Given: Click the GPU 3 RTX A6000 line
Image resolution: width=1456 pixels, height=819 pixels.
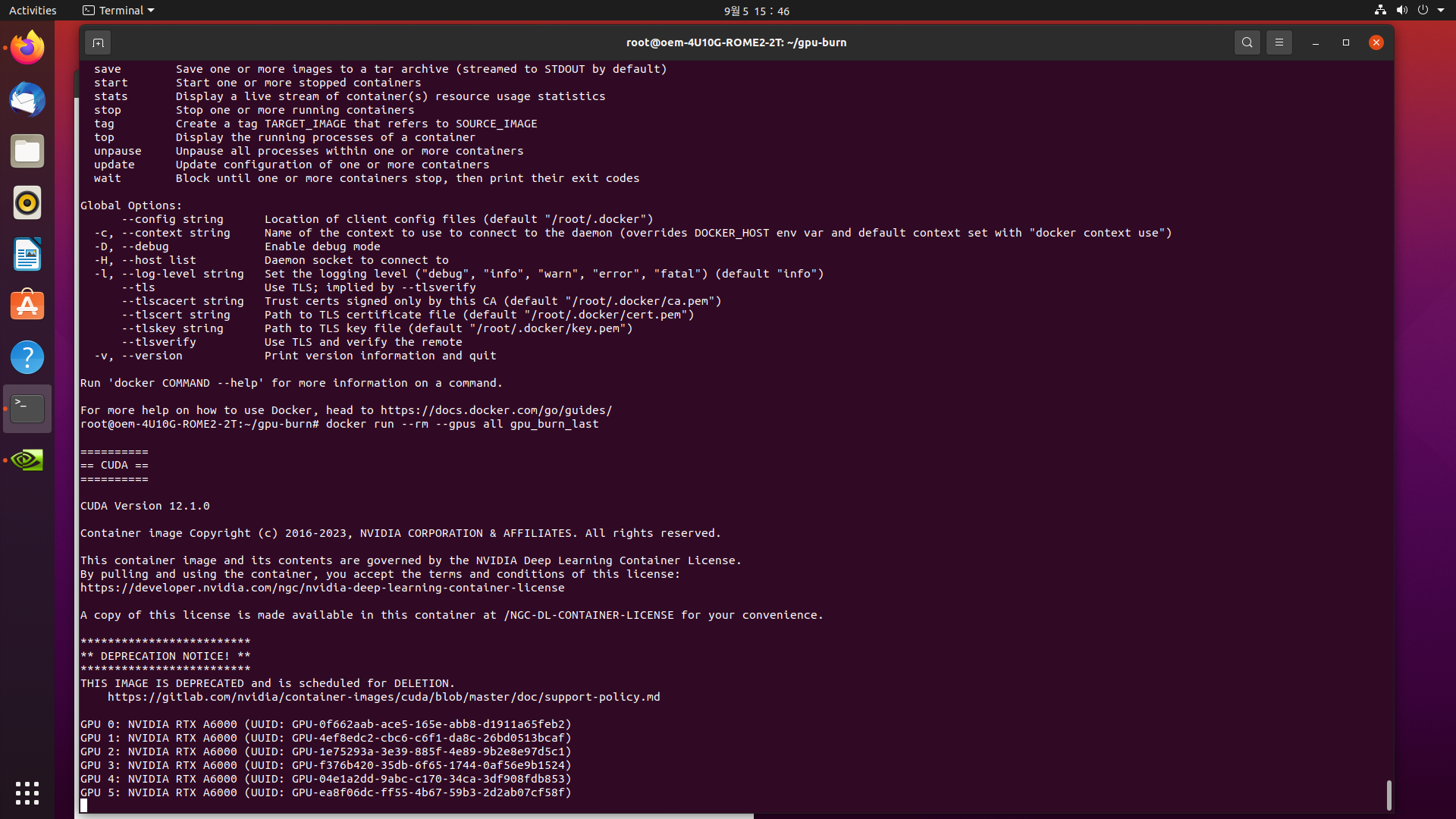Looking at the screenshot, I should point(326,765).
